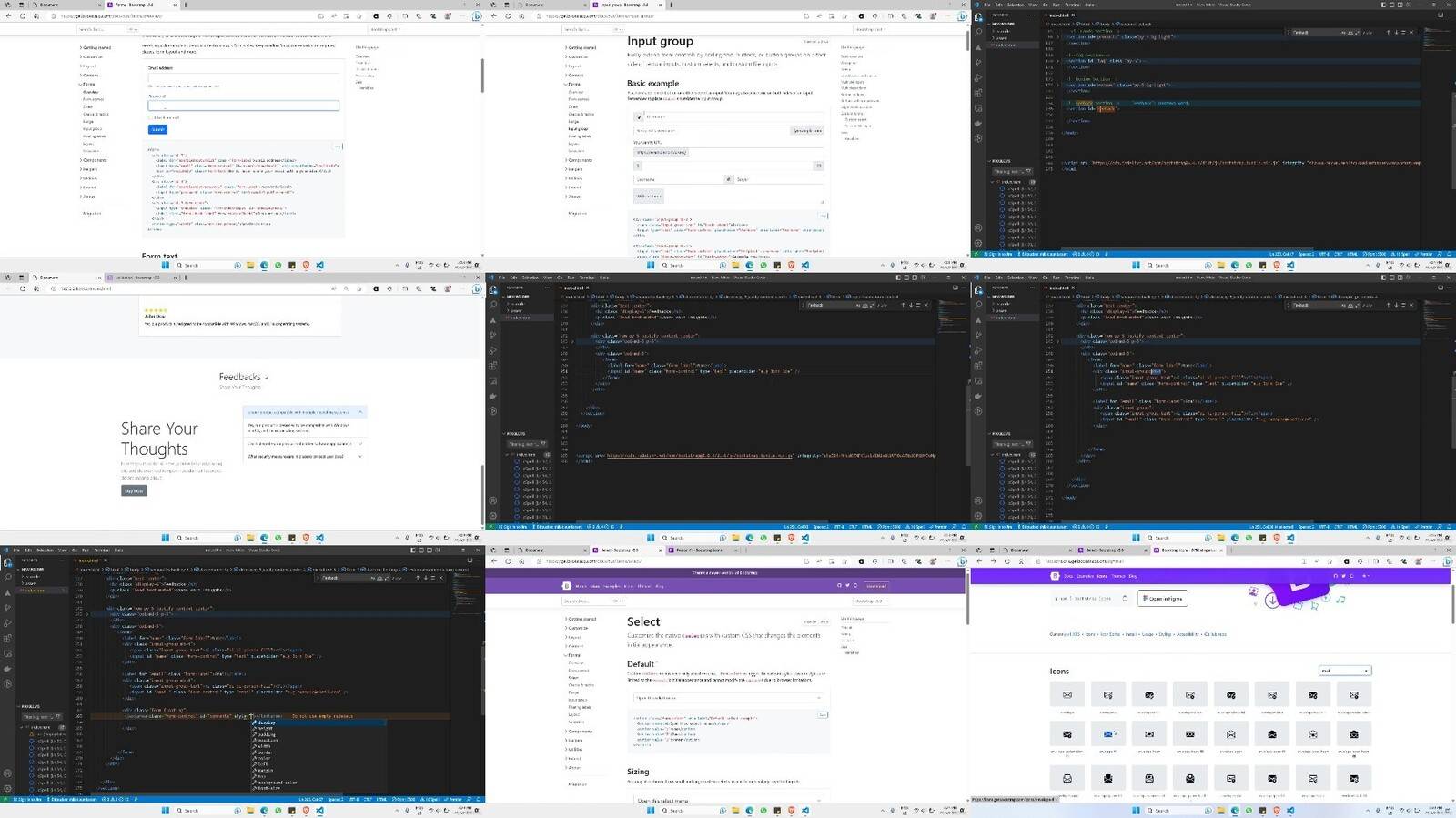The image size is (1456, 818).
Task: Choose 'display' from the IntelliSense suggestion list
Action: point(266,723)
